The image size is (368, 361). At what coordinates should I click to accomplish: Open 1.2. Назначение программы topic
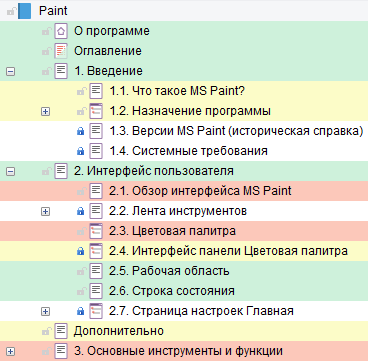coord(190,111)
